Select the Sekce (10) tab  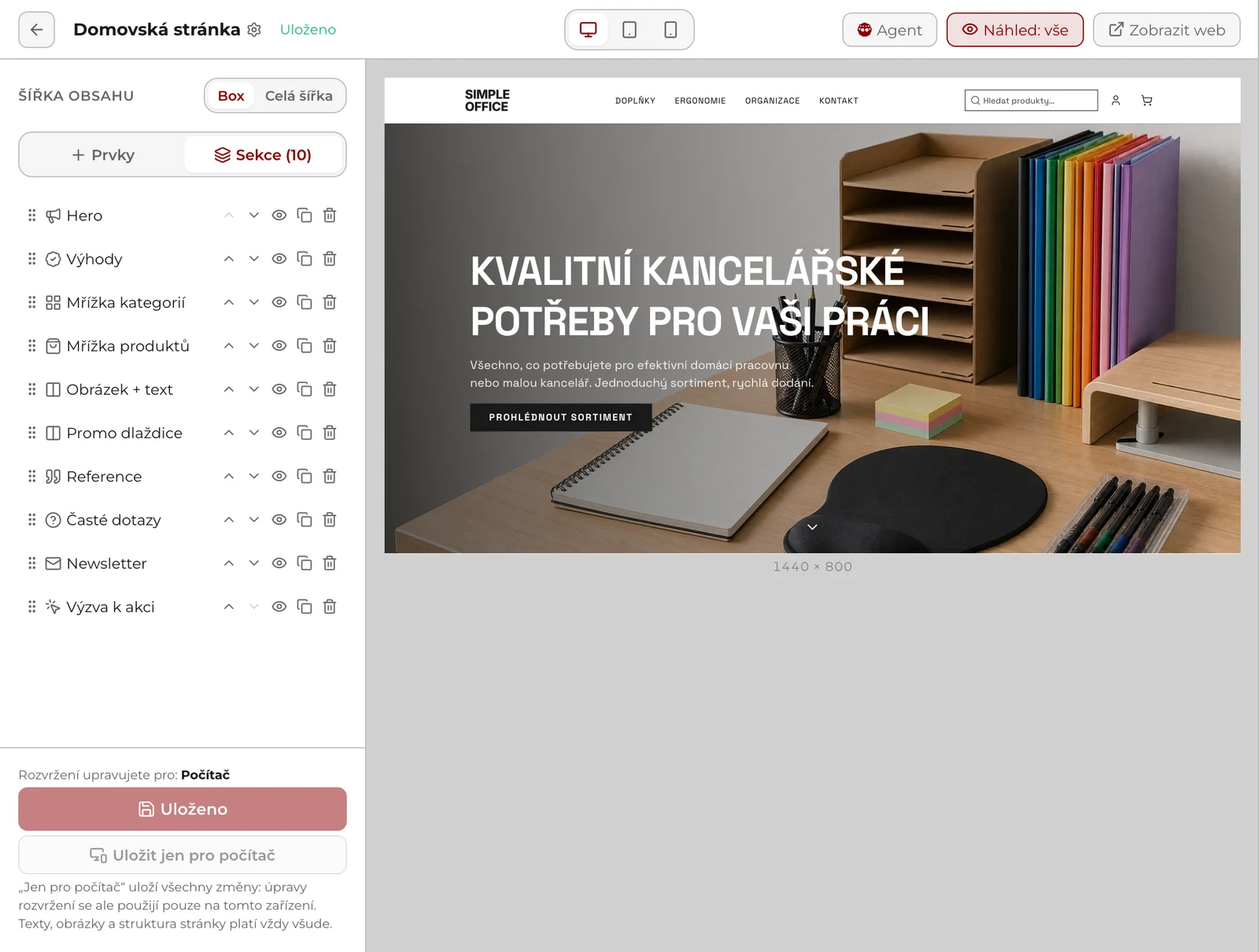[x=264, y=155]
